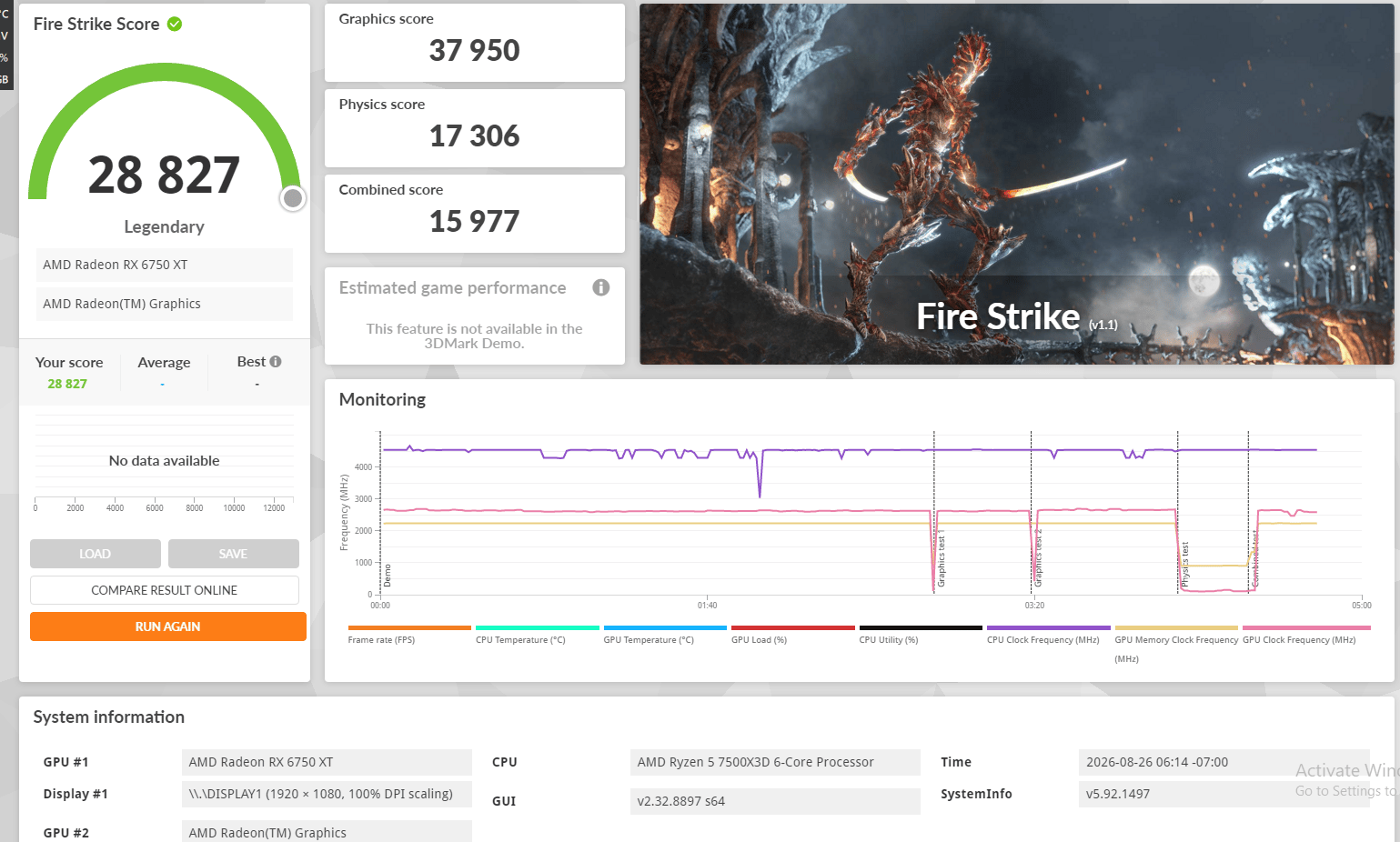Click the Time value 2026-08-26 06:14

tap(1224, 762)
